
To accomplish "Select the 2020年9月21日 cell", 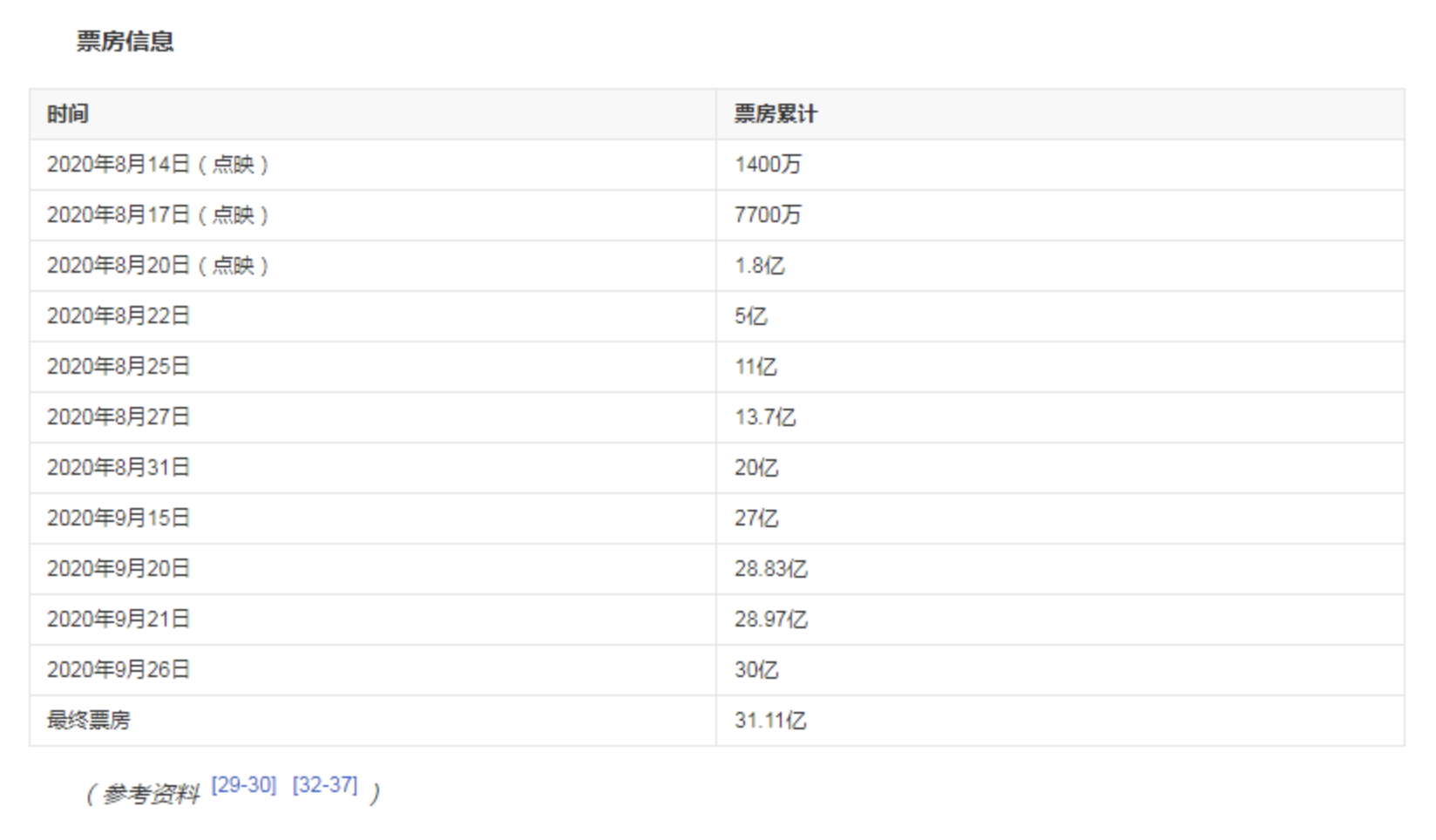I will (x=373, y=620).
